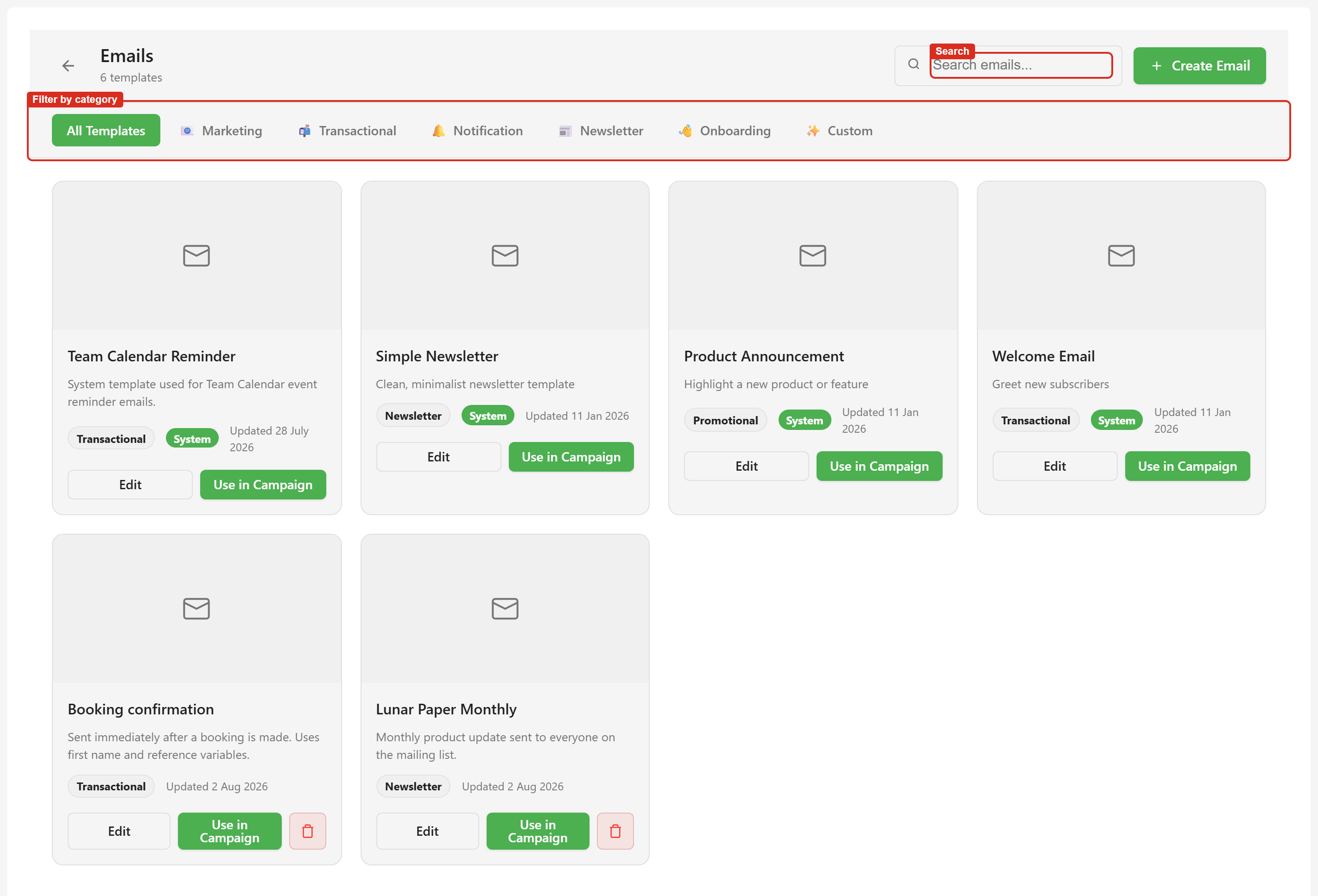Use Booking confirmation in a campaign
Viewport: 1318px width, 896px height.
click(230, 831)
